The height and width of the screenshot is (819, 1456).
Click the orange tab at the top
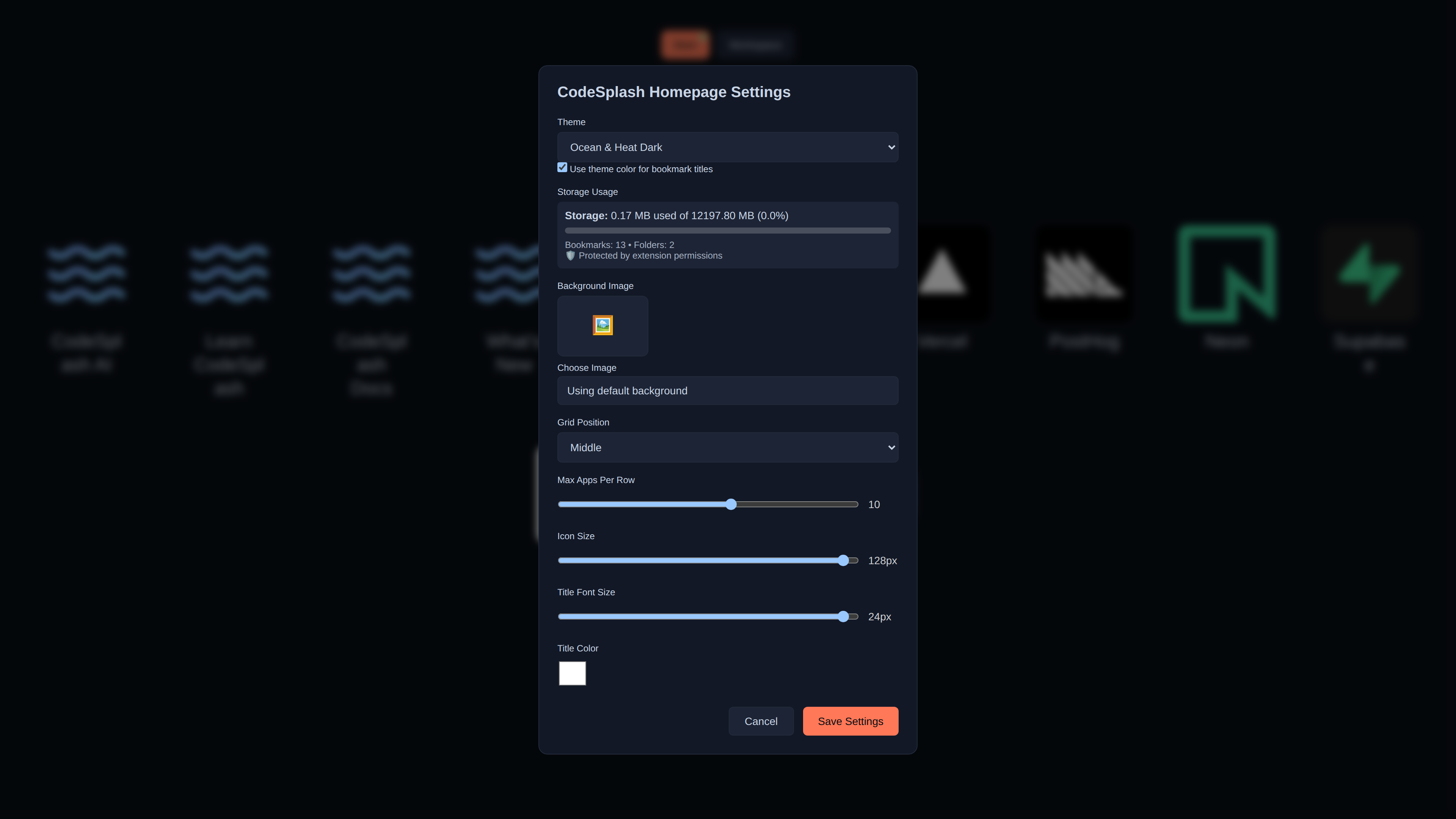click(685, 45)
